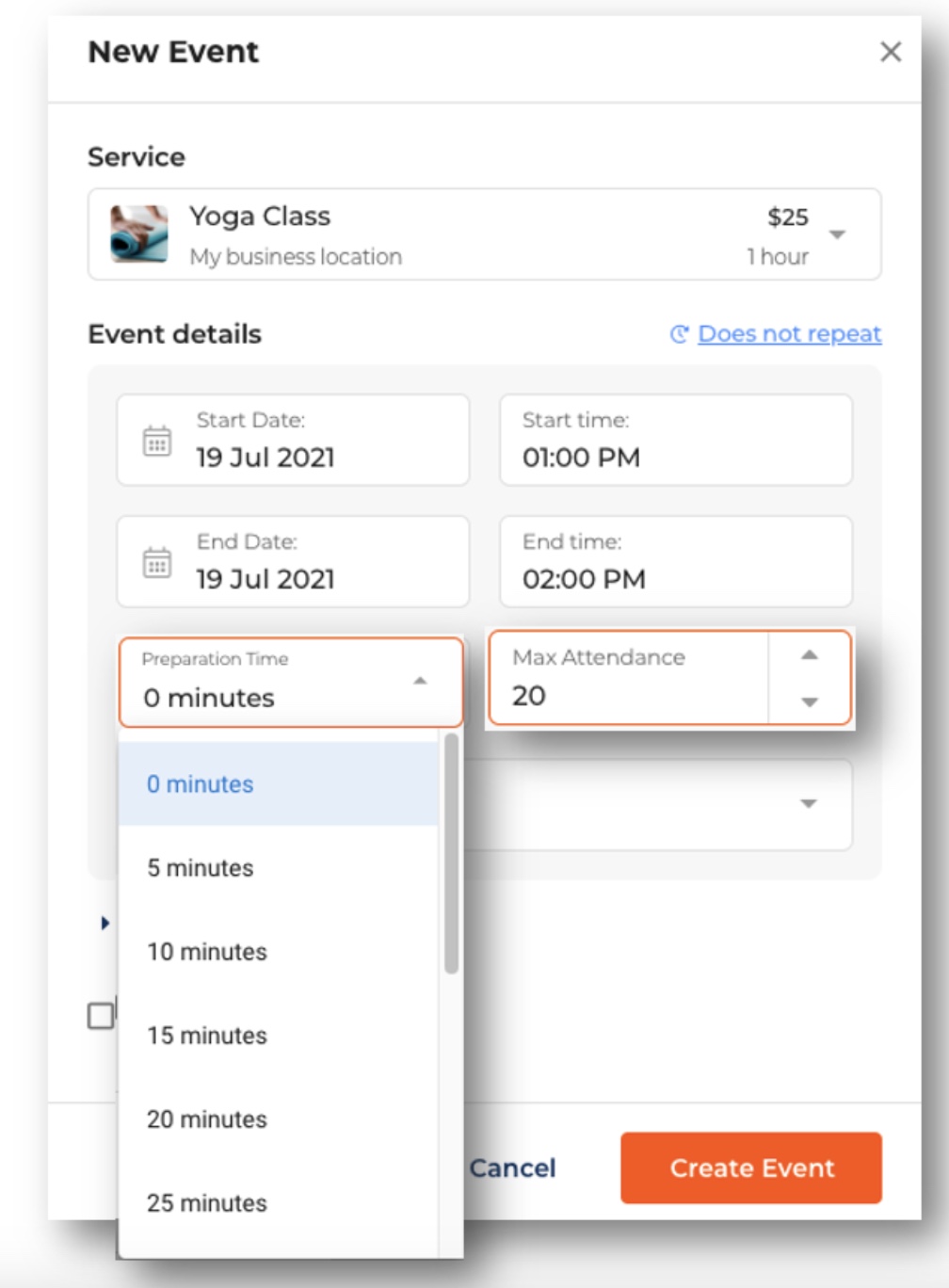Image resolution: width=949 pixels, height=1288 pixels.
Task: Click the repeat icon beside Does not repeat
Action: coord(679,334)
